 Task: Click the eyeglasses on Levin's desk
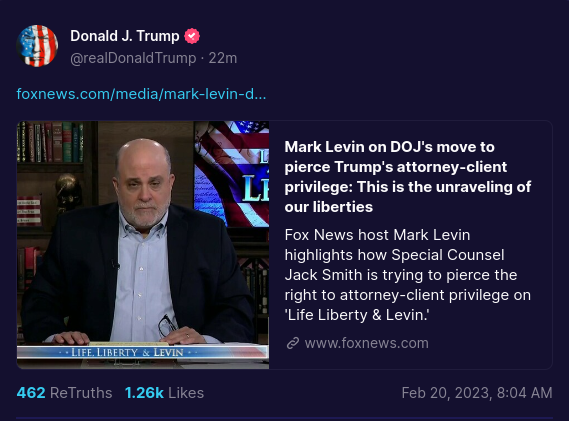[x=167, y=325]
